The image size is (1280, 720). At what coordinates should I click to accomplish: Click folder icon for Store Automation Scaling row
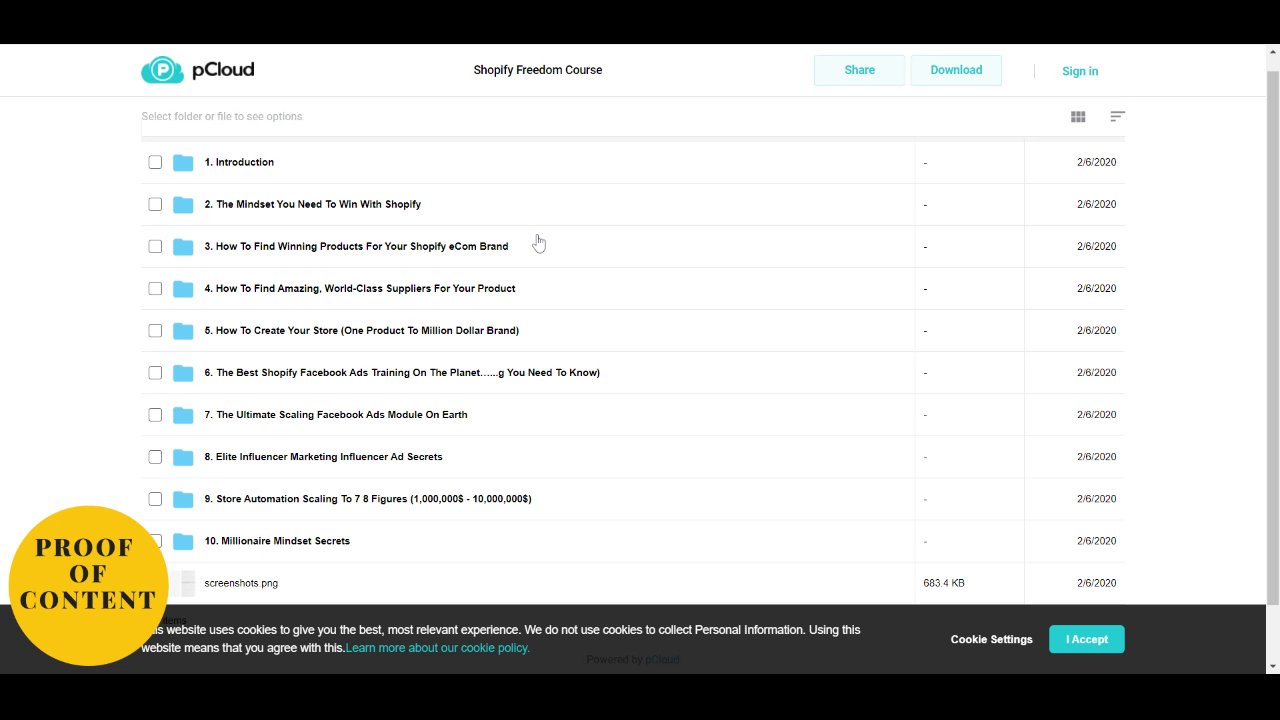pos(183,498)
